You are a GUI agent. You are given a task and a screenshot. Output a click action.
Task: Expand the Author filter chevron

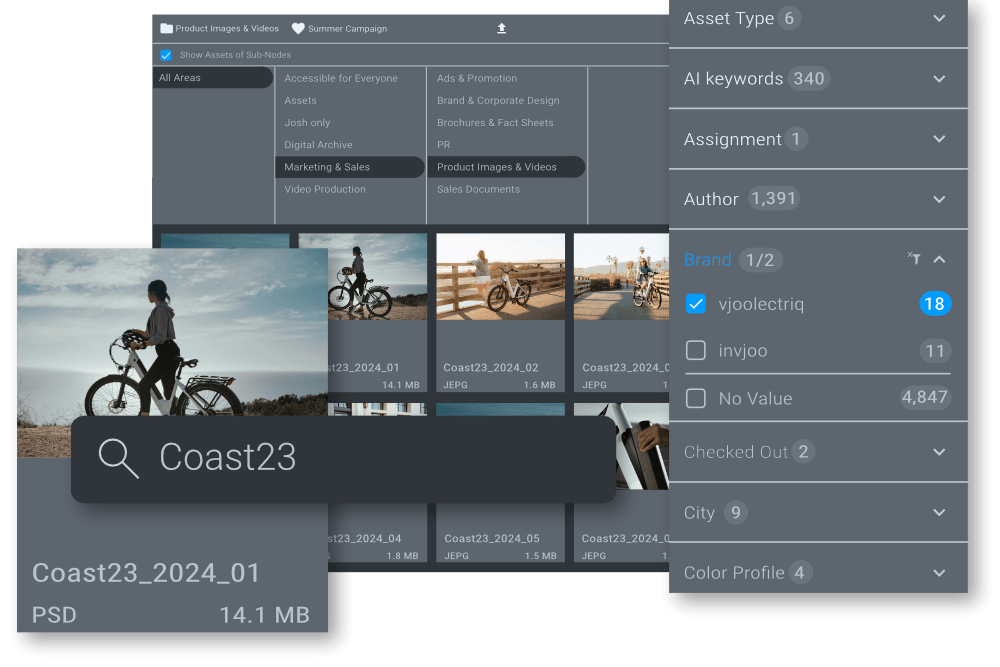click(938, 200)
